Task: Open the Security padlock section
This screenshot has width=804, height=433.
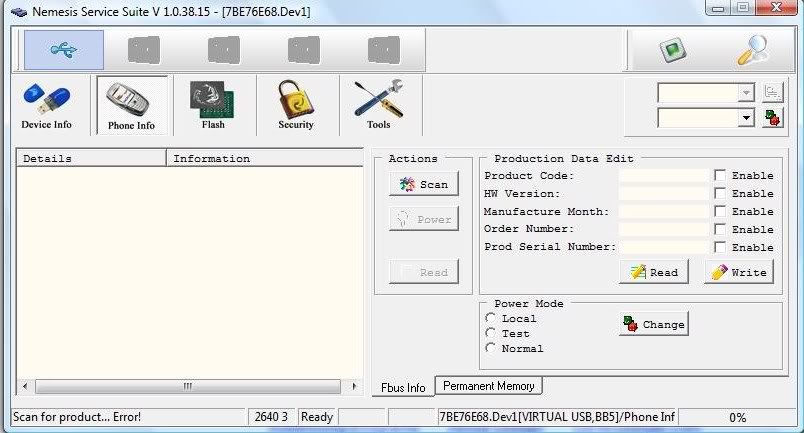Action: pos(295,105)
